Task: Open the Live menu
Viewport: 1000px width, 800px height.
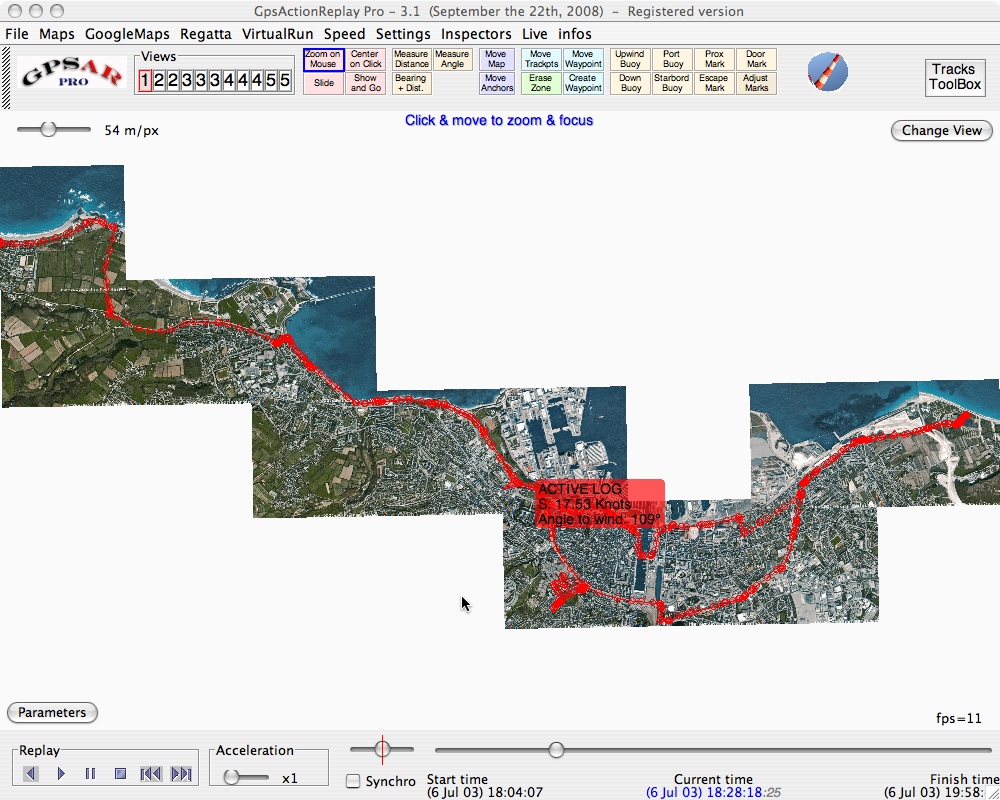Action: point(534,34)
